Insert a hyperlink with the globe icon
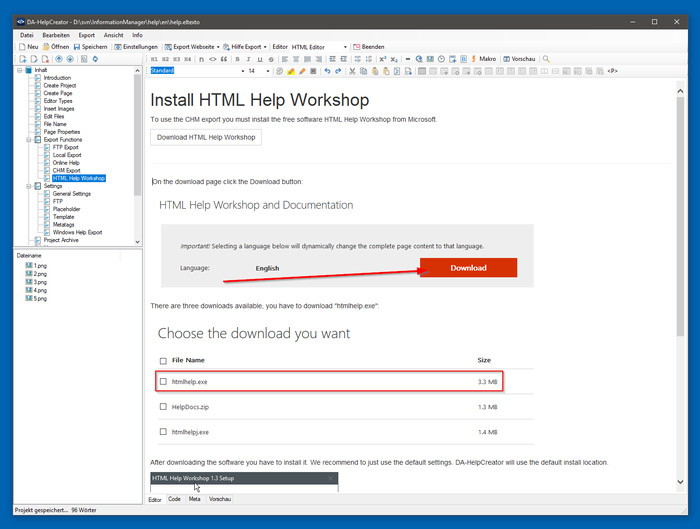 click(419, 59)
